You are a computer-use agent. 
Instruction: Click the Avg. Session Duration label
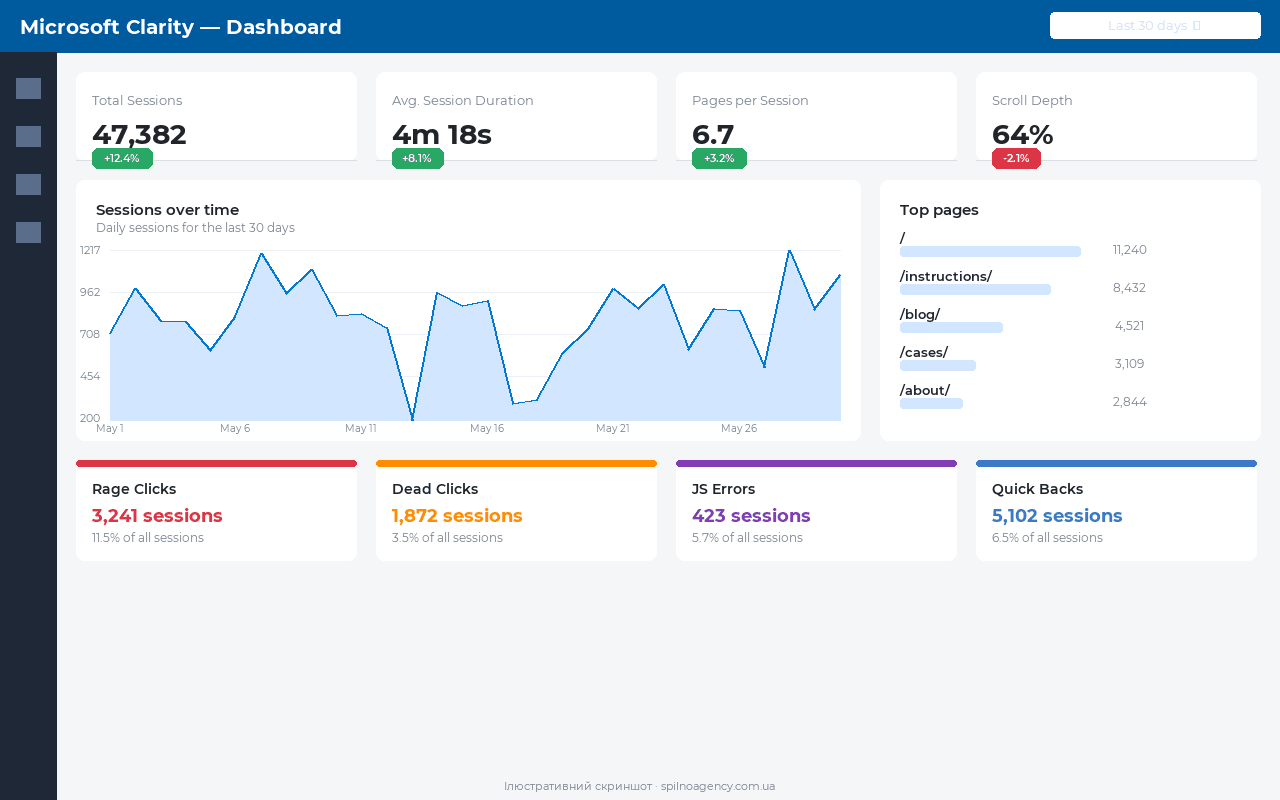(x=463, y=101)
